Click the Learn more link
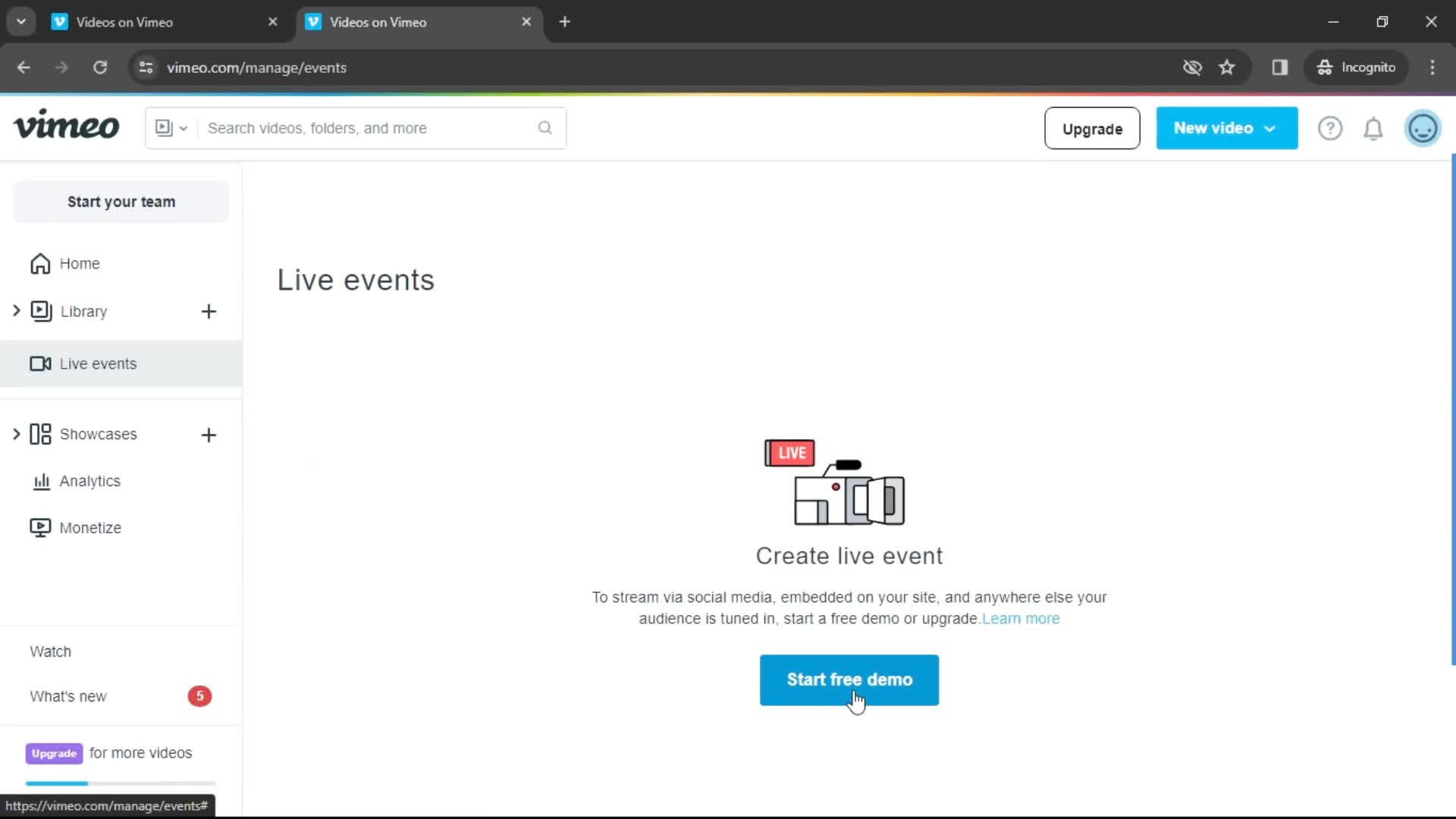Image resolution: width=1456 pixels, height=819 pixels. tap(1021, 618)
